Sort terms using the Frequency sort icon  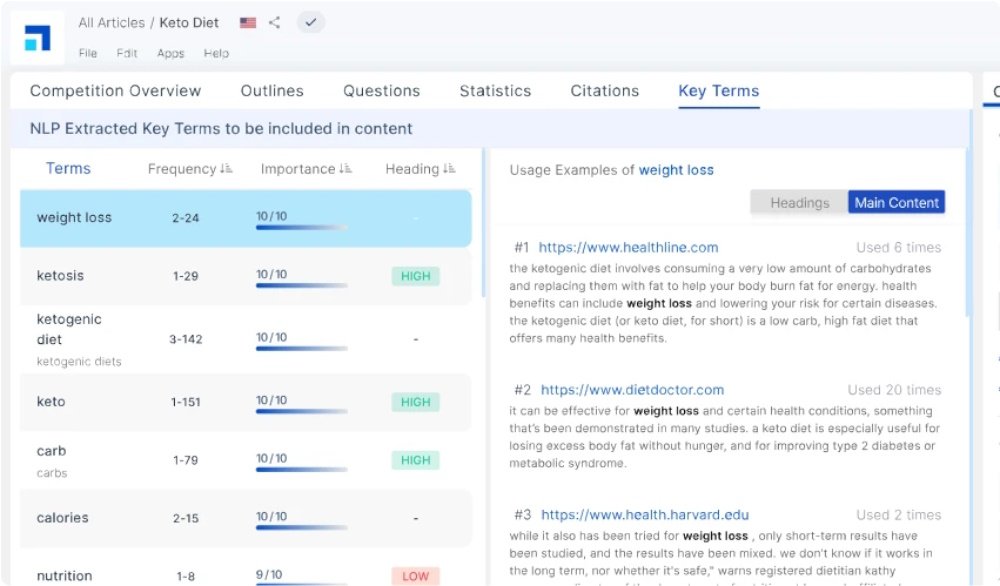tap(227, 168)
